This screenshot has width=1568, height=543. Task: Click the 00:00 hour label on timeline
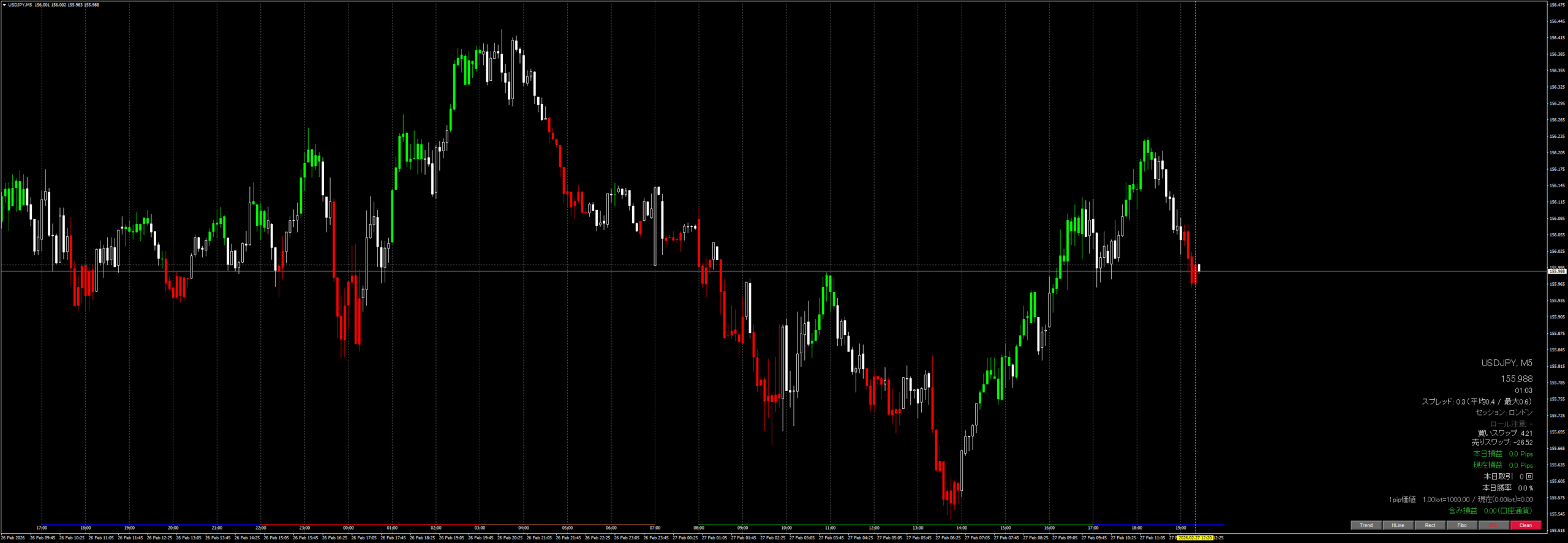348,528
